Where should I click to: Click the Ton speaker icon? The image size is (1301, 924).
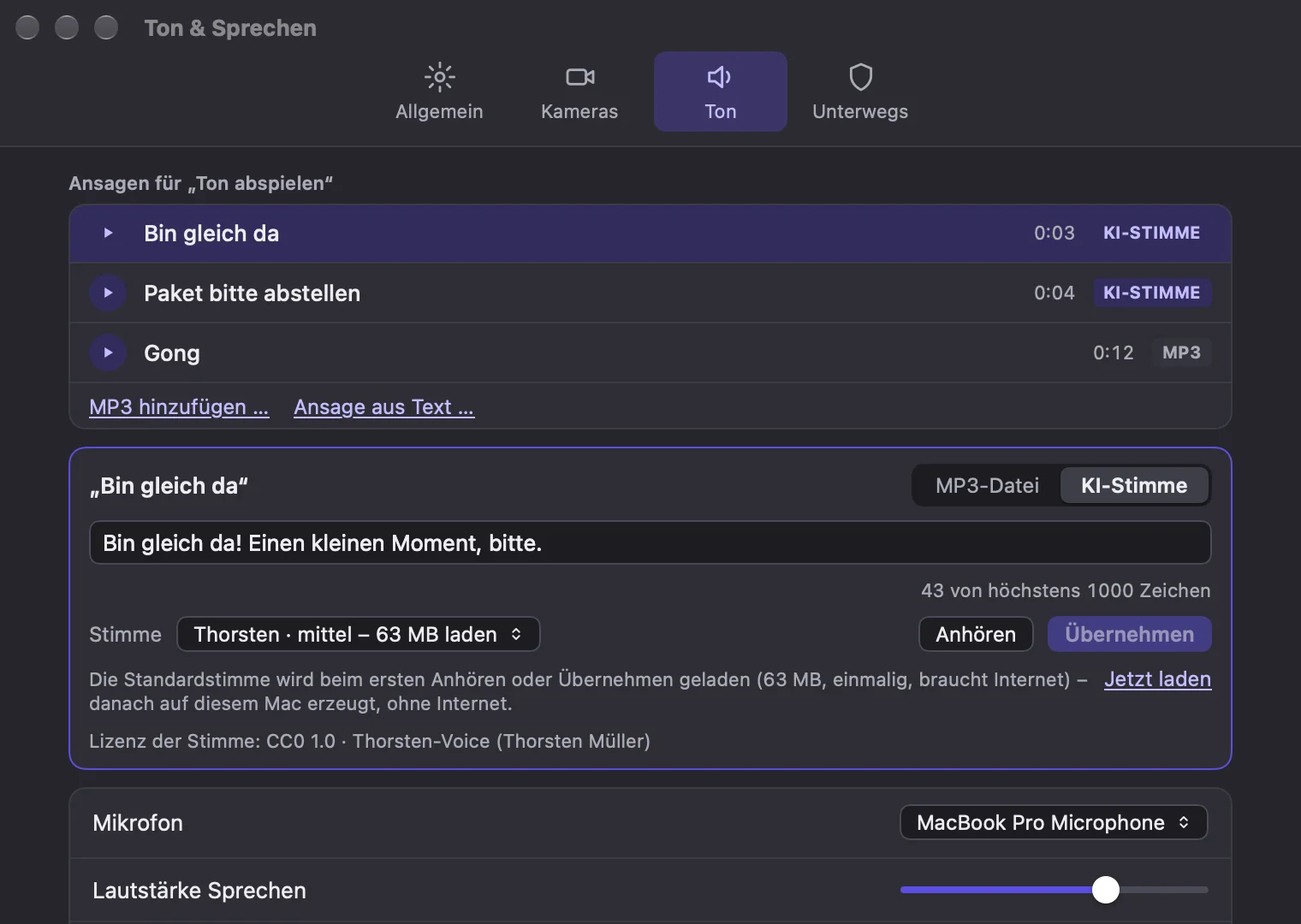click(x=720, y=77)
